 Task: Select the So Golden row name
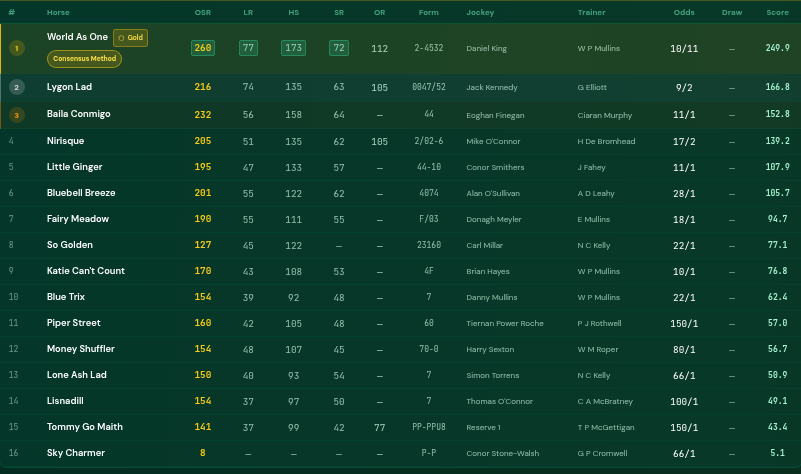click(x=70, y=245)
